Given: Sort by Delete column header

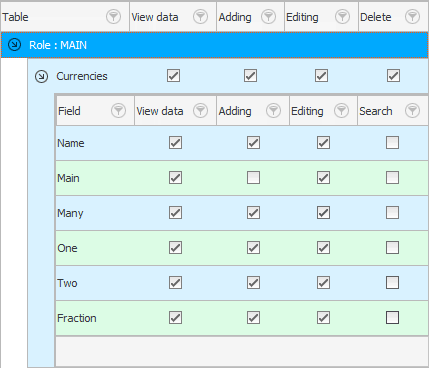Looking at the screenshot, I should [376, 17].
